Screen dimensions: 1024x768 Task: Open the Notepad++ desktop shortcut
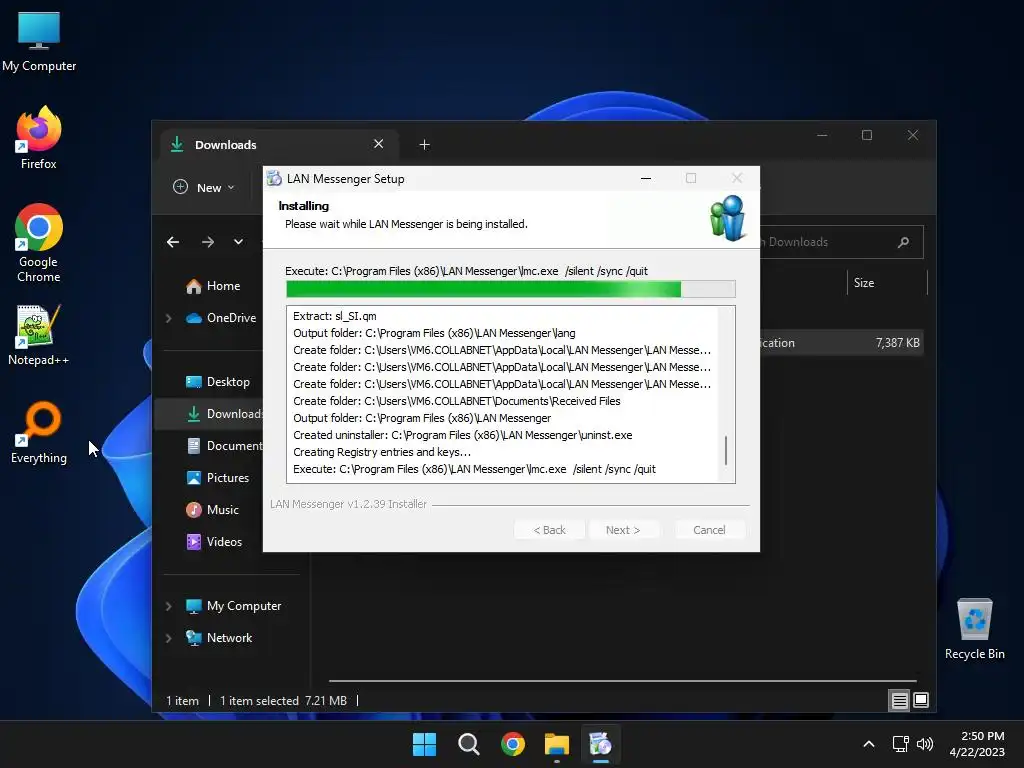coord(39,335)
